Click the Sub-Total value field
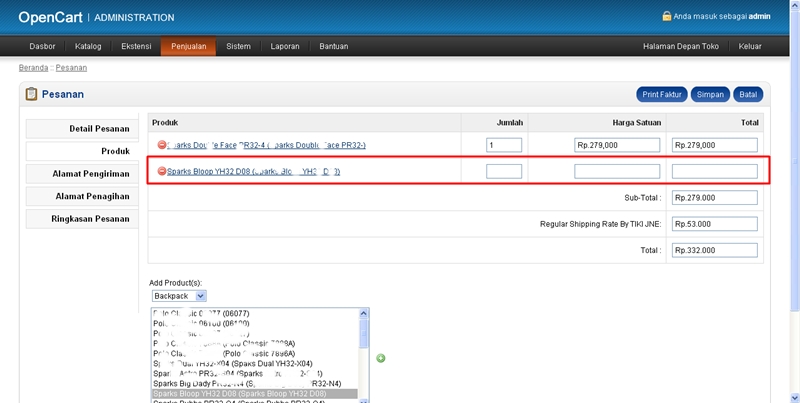The image size is (800, 403). click(715, 197)
